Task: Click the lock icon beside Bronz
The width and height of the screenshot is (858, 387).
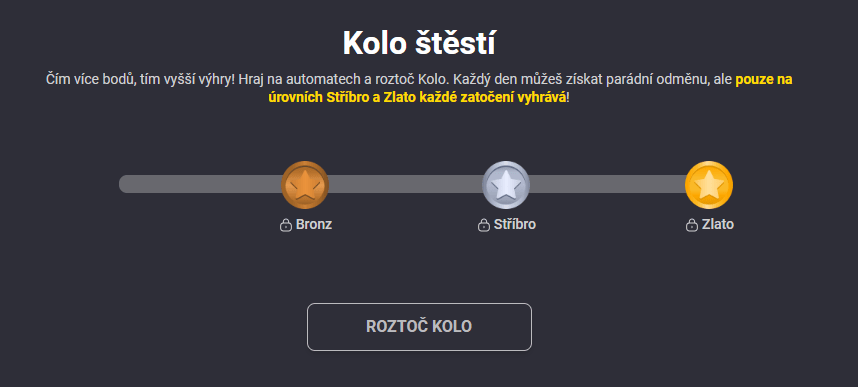Action: 285,225
